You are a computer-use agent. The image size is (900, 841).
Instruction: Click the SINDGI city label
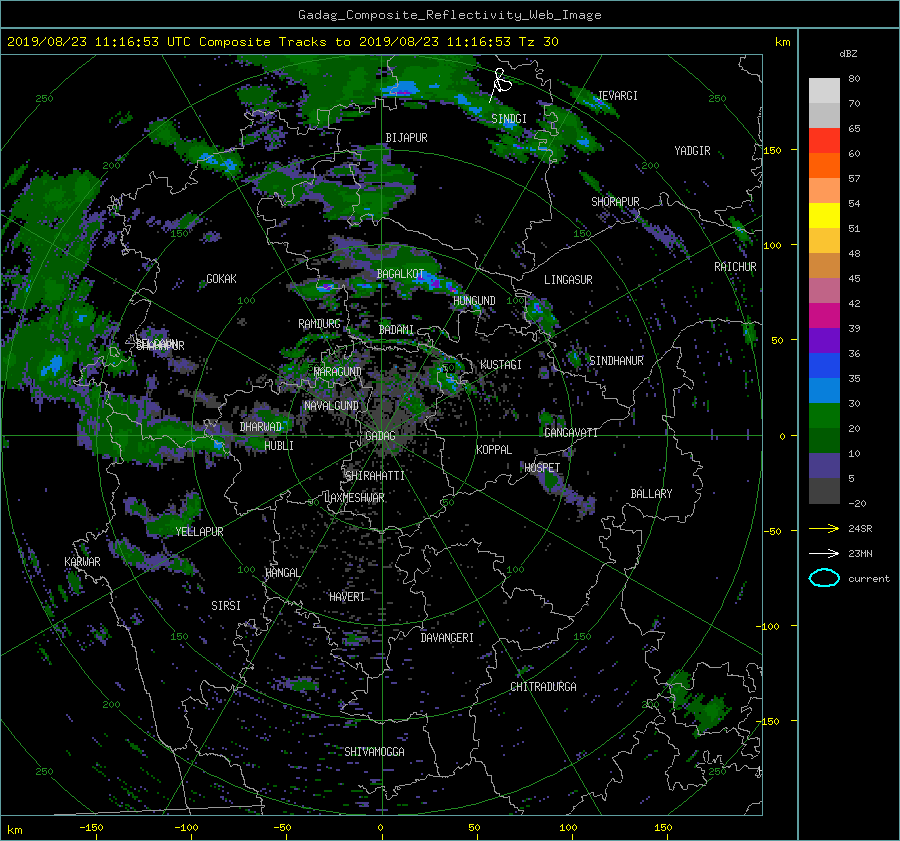(x=509, y=119)
